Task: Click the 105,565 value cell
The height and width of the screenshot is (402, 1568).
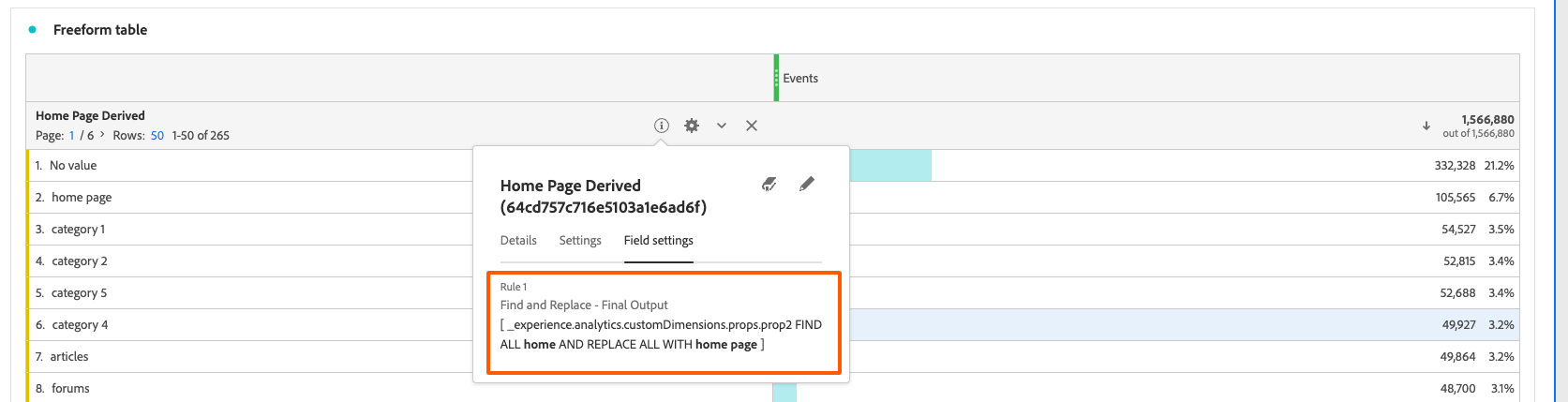Action: (1456, 198)
